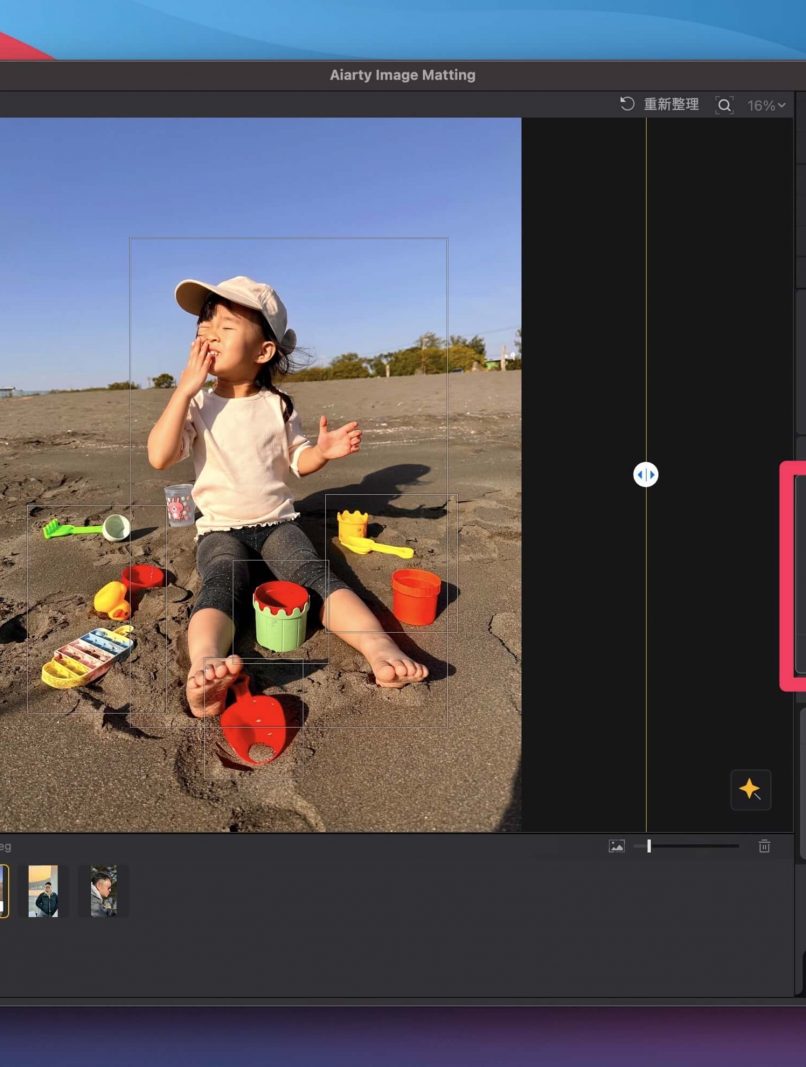Delete image using the trash icon

pos(764,846)
